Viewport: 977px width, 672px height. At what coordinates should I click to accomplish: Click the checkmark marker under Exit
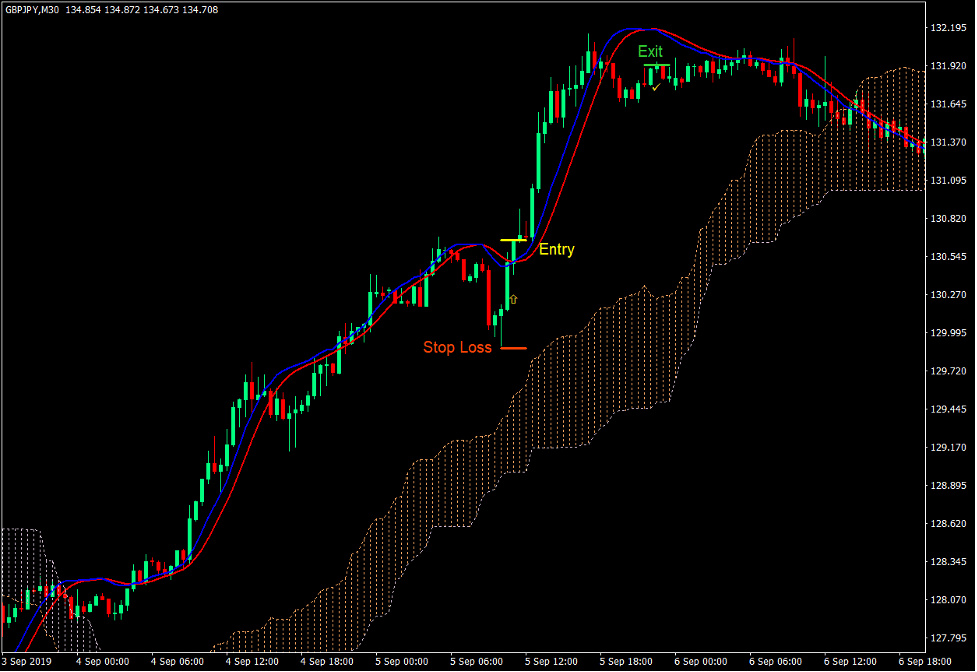[x=655, y=85]
